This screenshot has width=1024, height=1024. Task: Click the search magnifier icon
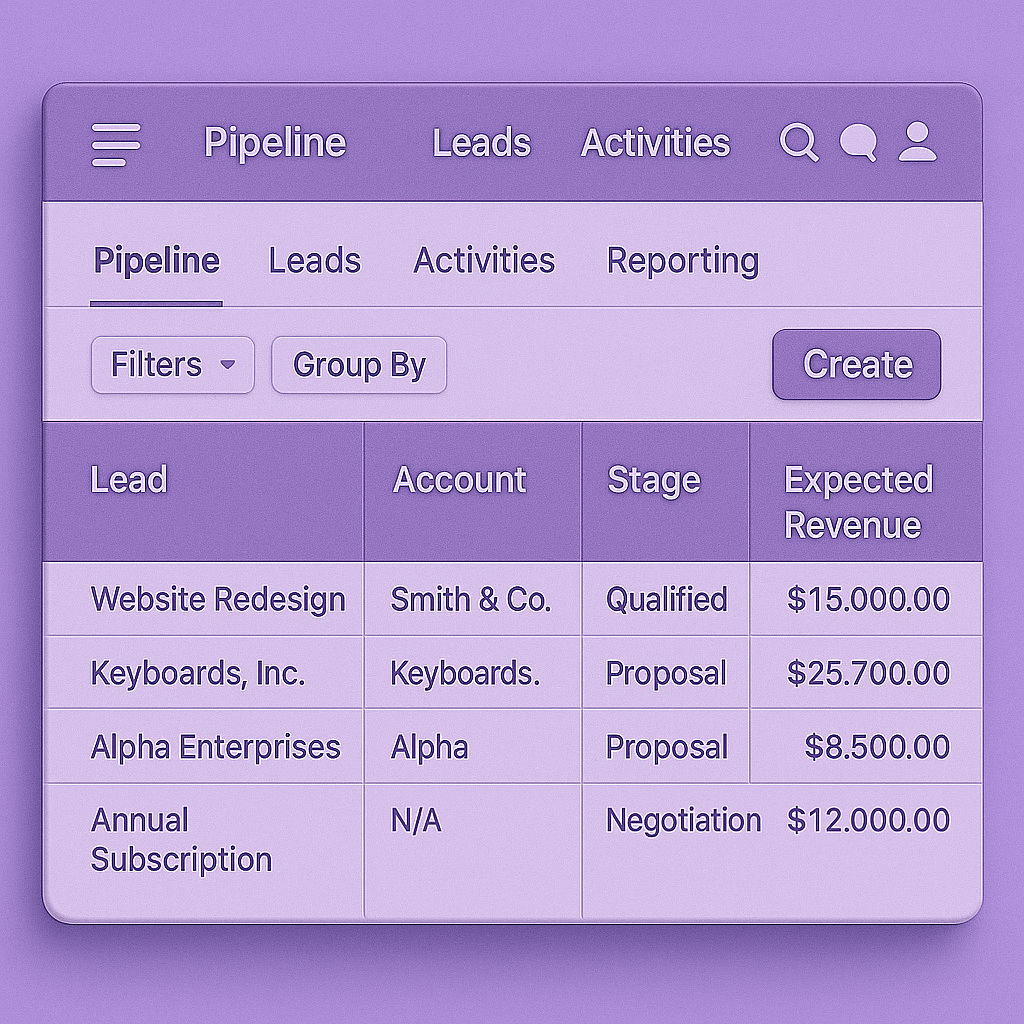799,141
